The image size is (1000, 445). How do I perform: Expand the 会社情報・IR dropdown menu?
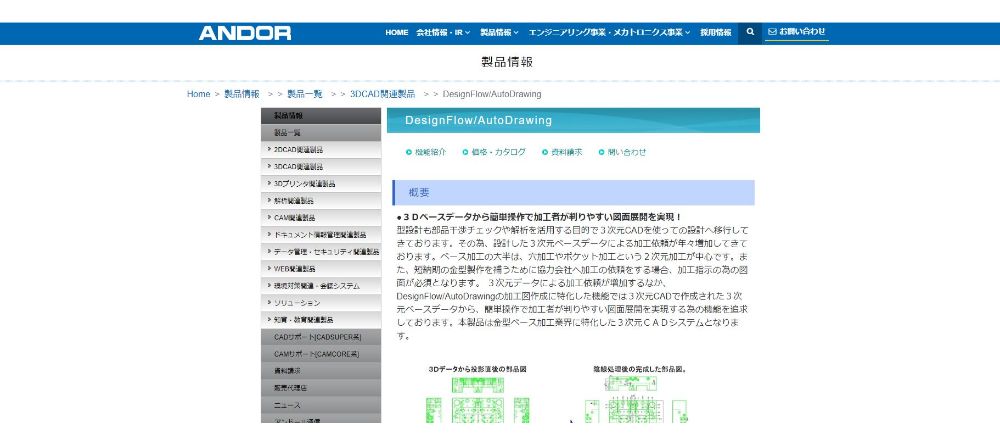click(443, 33)
